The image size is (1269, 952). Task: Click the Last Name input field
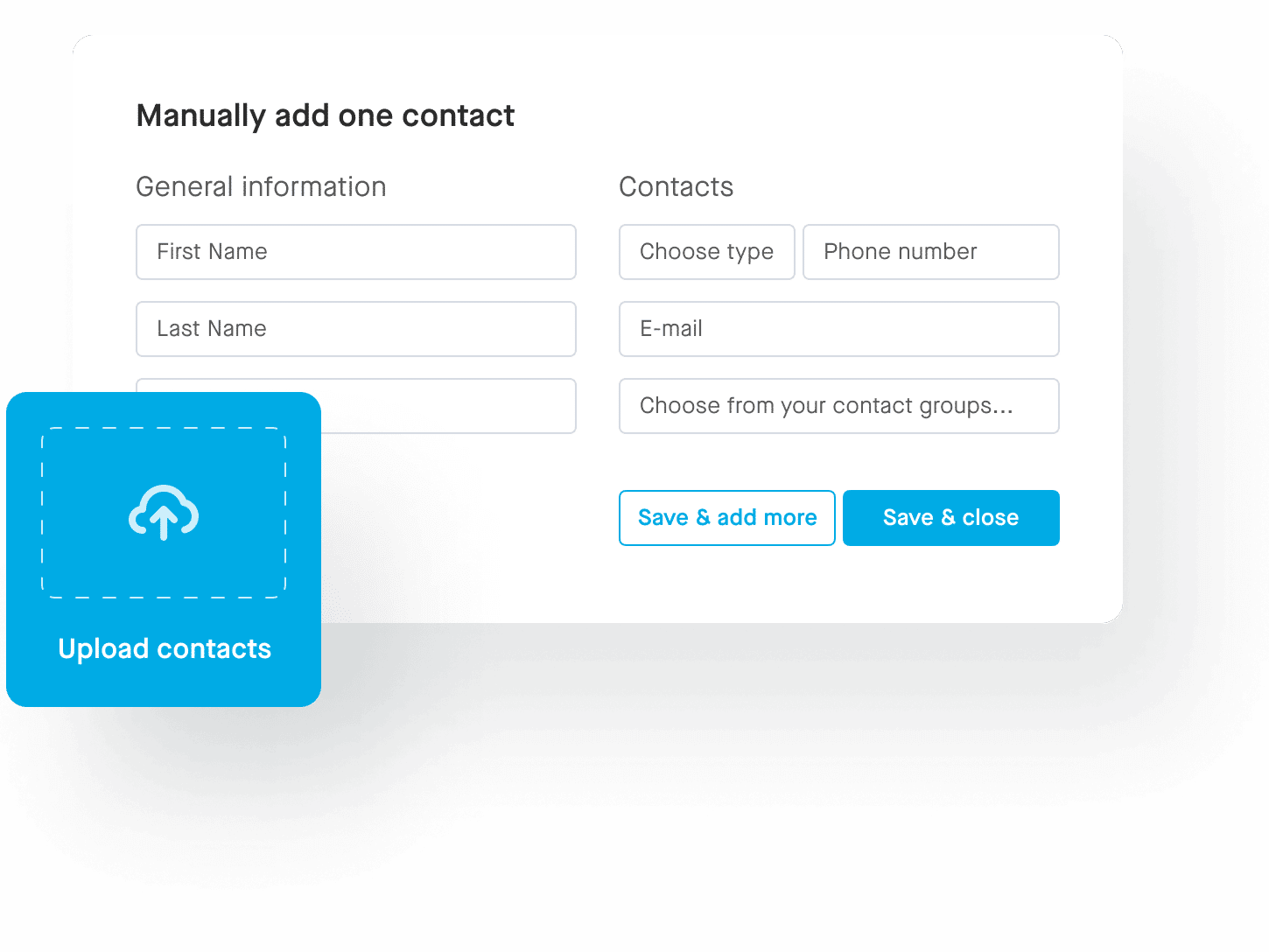click(355, 329)
